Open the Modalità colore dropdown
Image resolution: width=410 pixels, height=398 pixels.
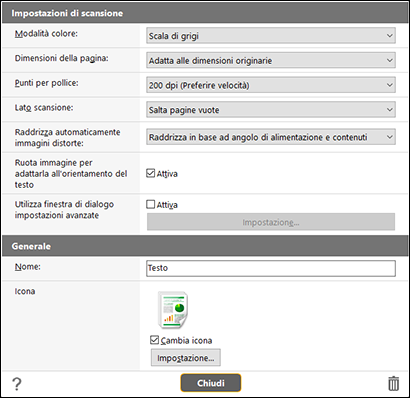coord(271,36)
